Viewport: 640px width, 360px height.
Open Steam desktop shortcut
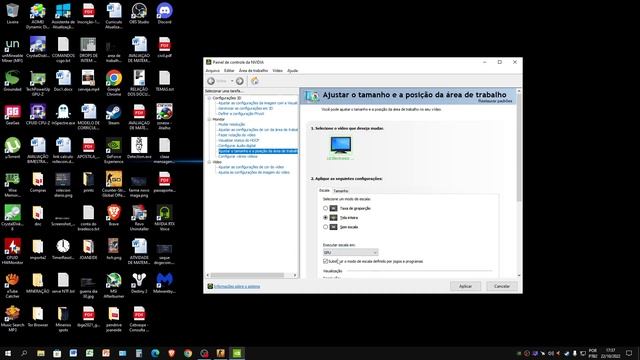tap(114, 114)
